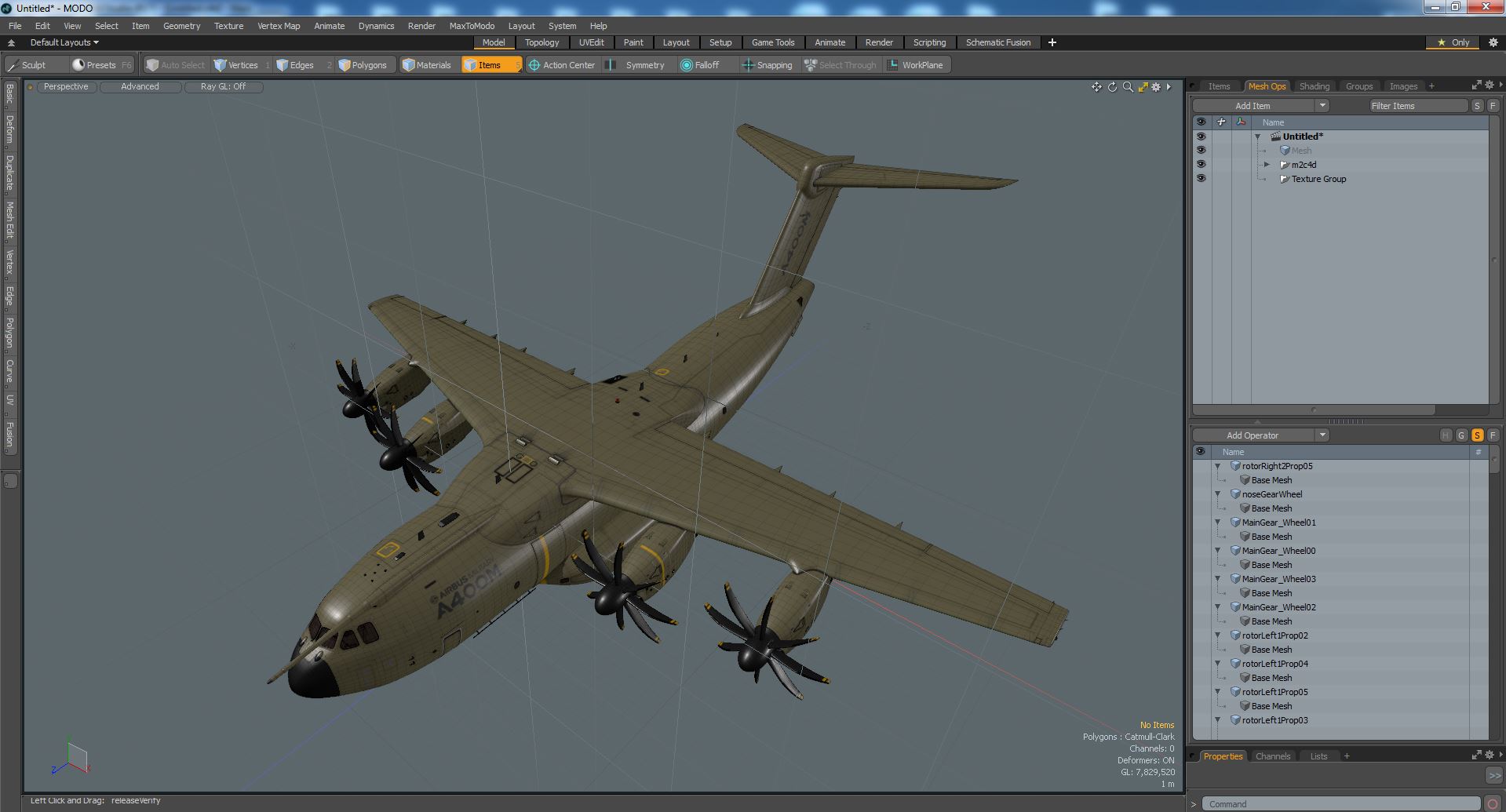
Task: Open Add Operator dropdown arrow
Action: [1322, 435]
